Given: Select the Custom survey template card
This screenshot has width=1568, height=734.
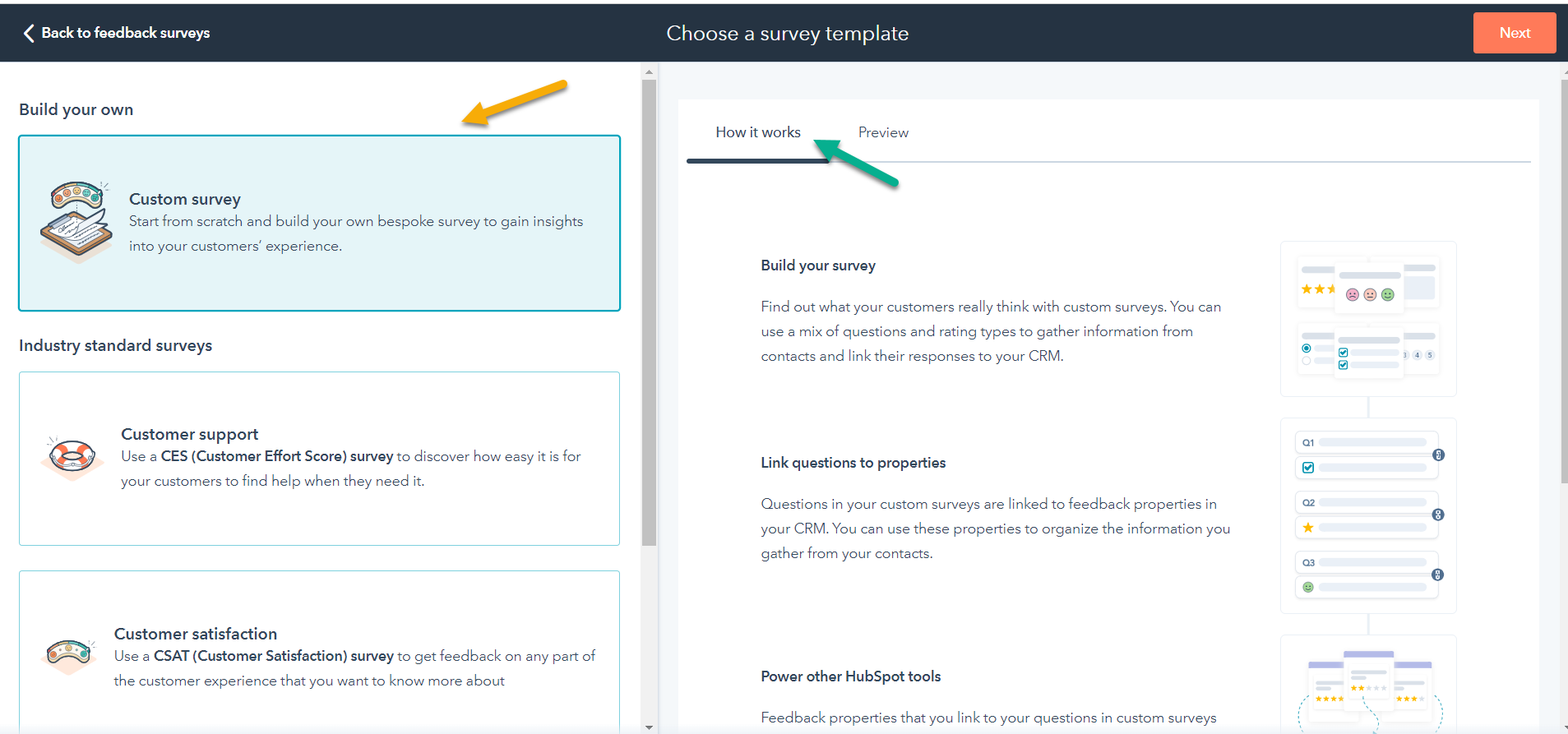Looking at the screenshot, I should coord(319,224).
